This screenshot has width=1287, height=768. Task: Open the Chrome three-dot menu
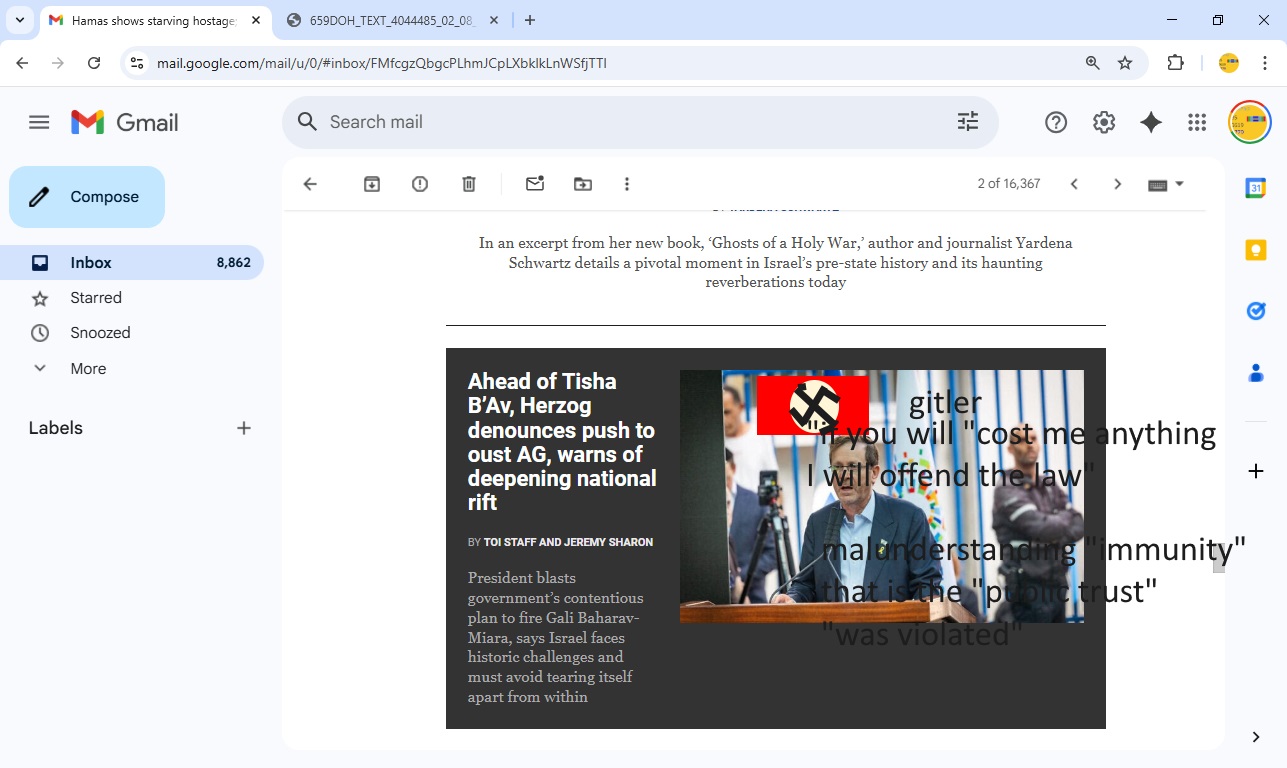tap(1265, 63)
